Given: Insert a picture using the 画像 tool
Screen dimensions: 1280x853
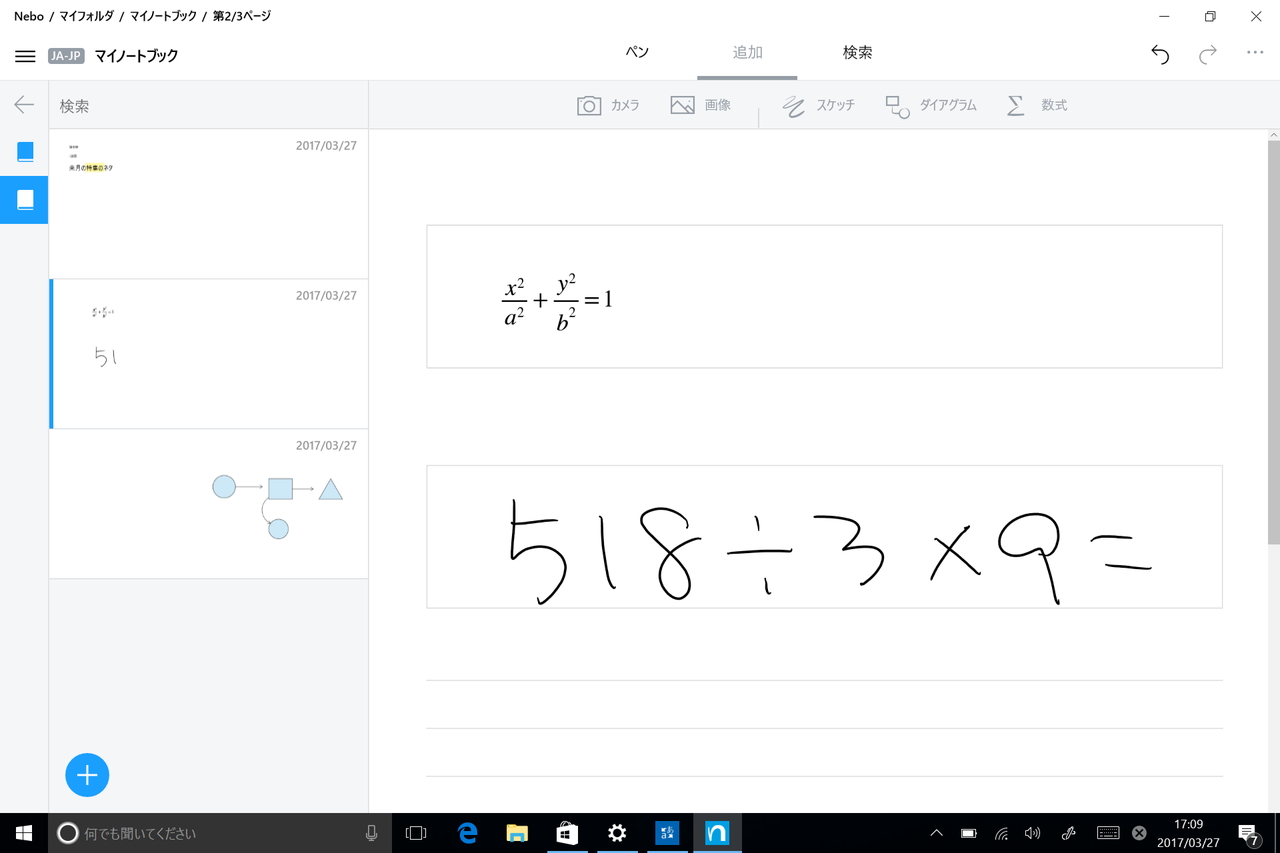Looking at the screenshot, I should coord(701,104).
